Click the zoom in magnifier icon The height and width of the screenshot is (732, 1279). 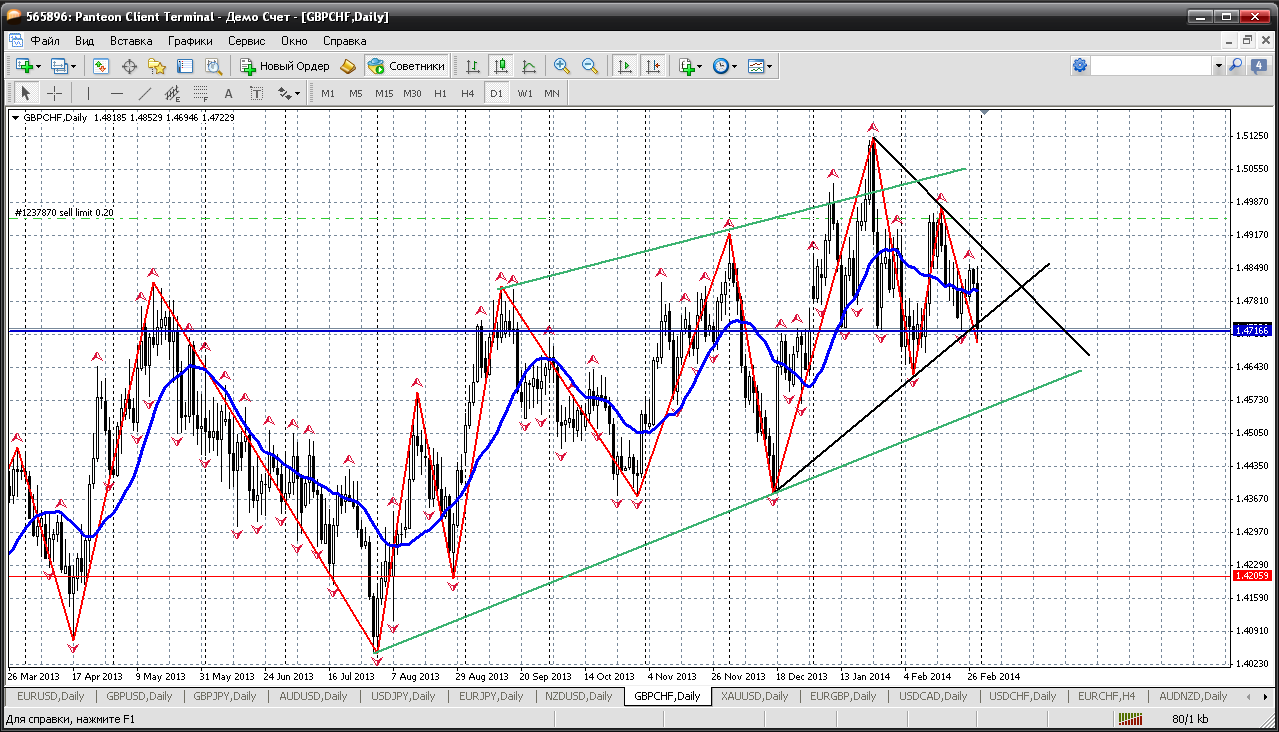tap(562, 66)
